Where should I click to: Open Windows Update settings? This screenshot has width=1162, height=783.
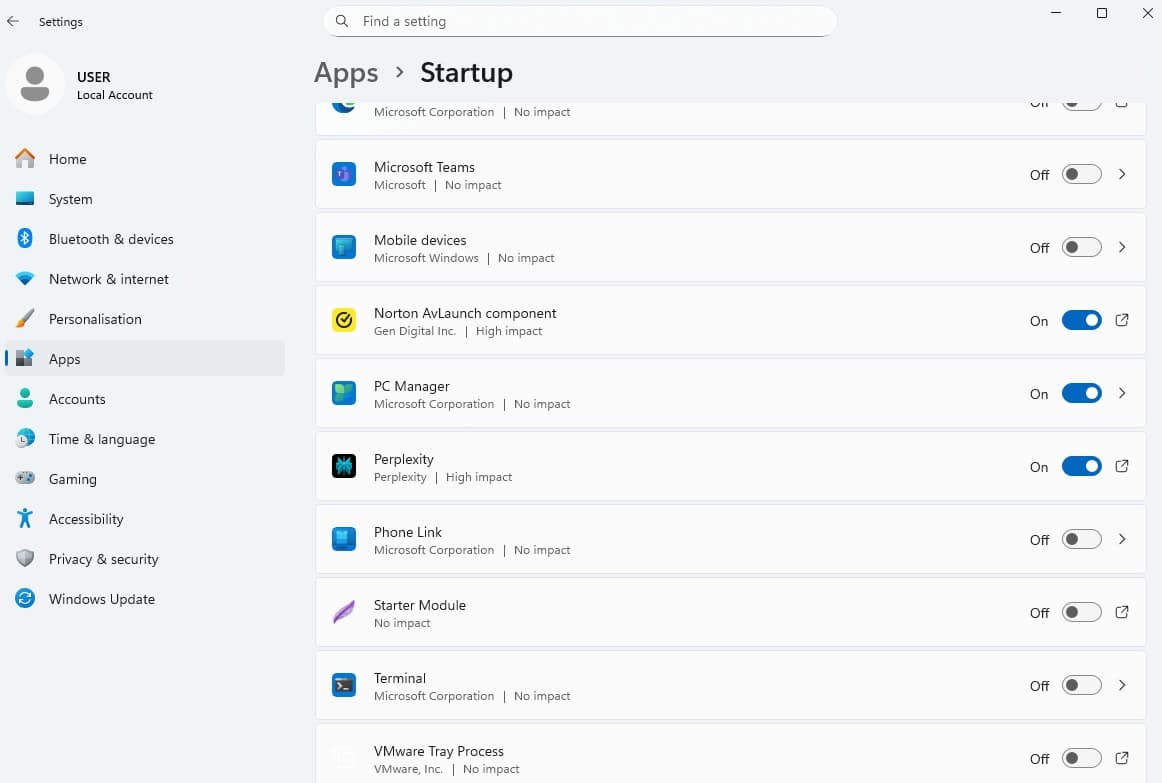(101, 599)
